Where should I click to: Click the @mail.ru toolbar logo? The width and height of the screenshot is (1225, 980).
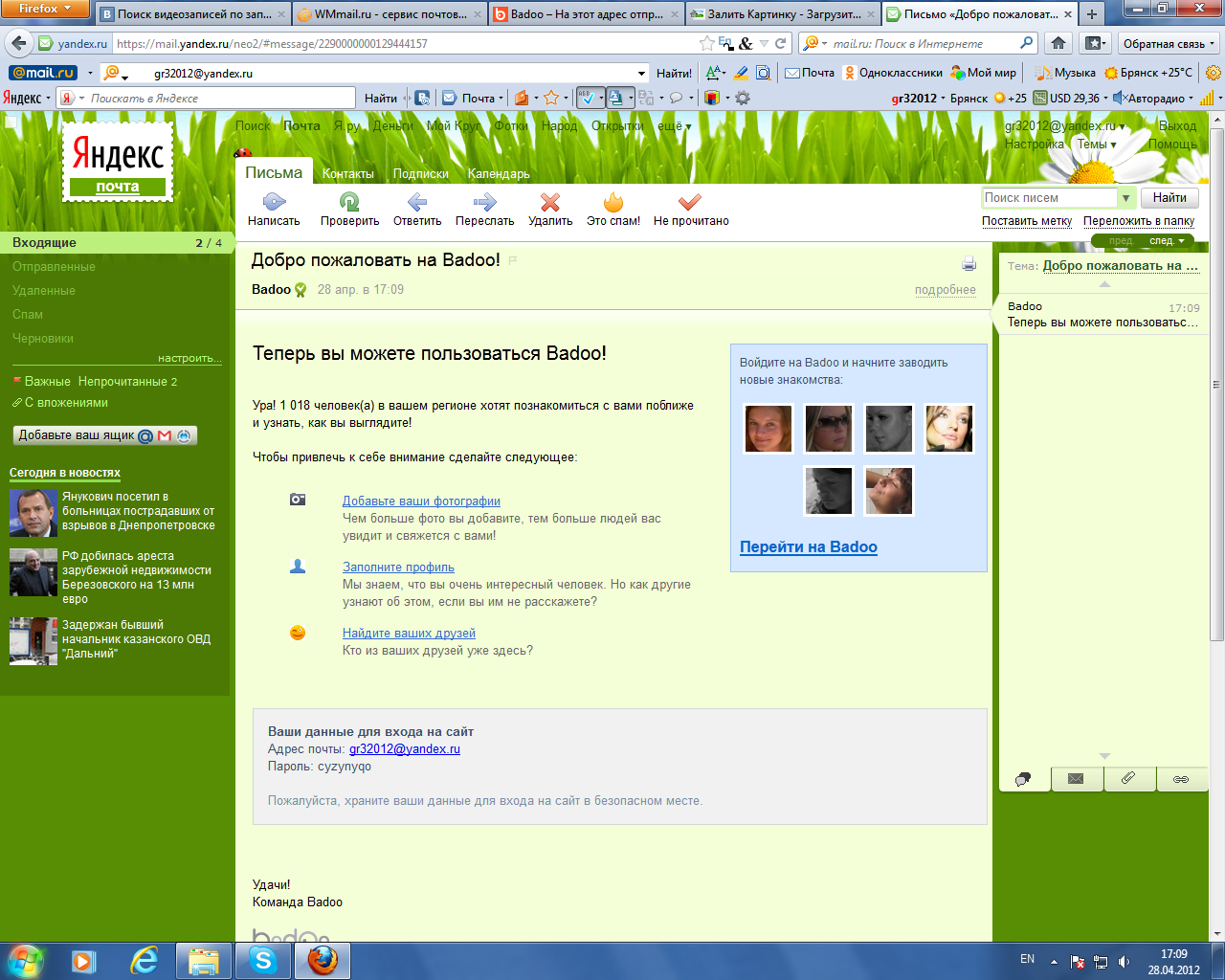[x=42, y=73]
